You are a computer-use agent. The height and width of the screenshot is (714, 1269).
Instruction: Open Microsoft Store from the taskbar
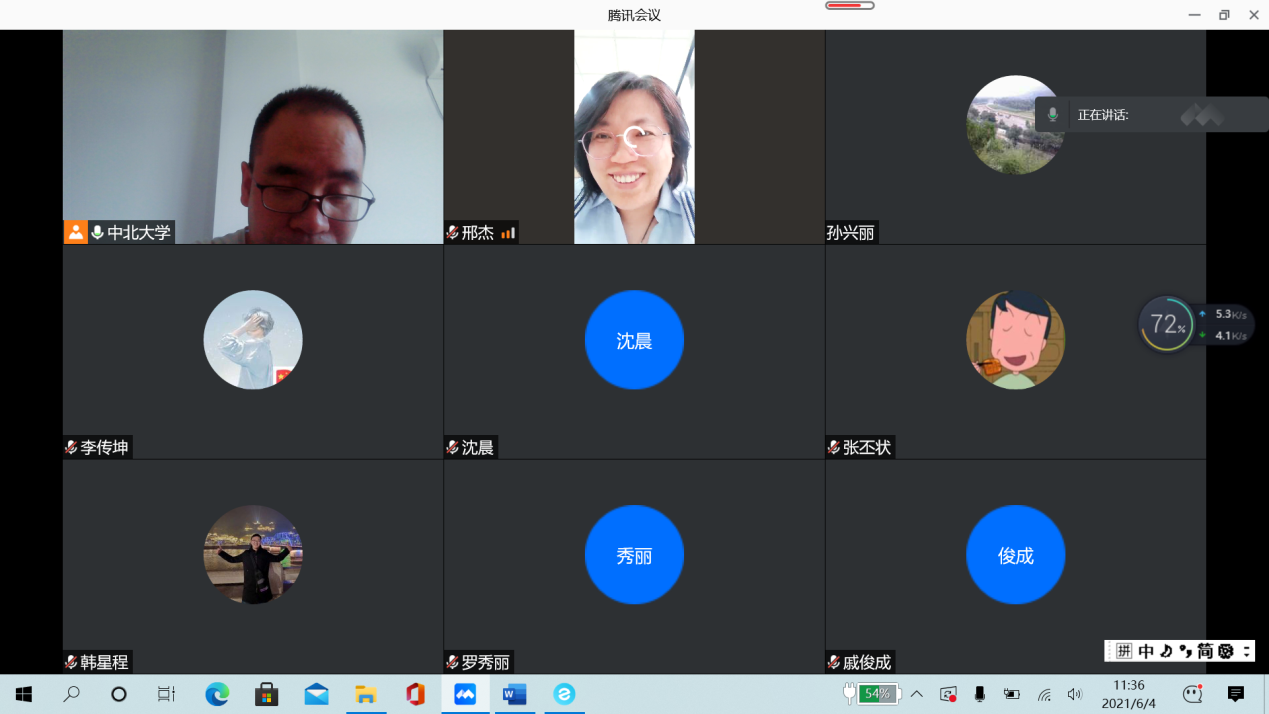[x=266, y=694]
